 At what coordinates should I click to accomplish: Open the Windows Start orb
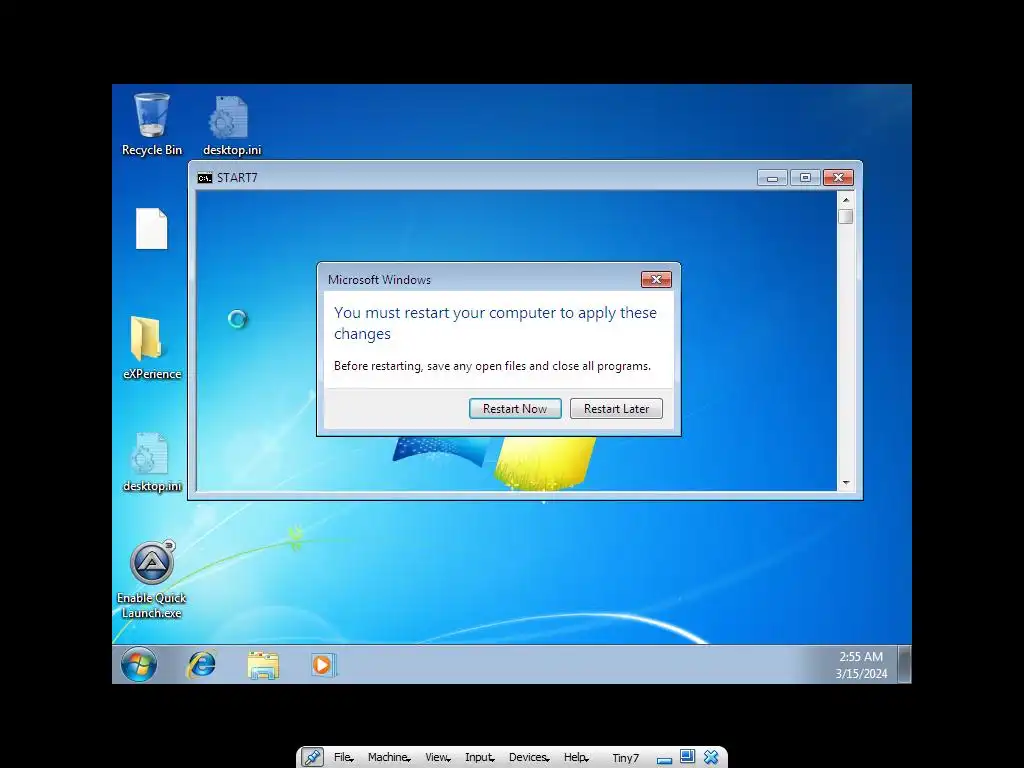138,665
